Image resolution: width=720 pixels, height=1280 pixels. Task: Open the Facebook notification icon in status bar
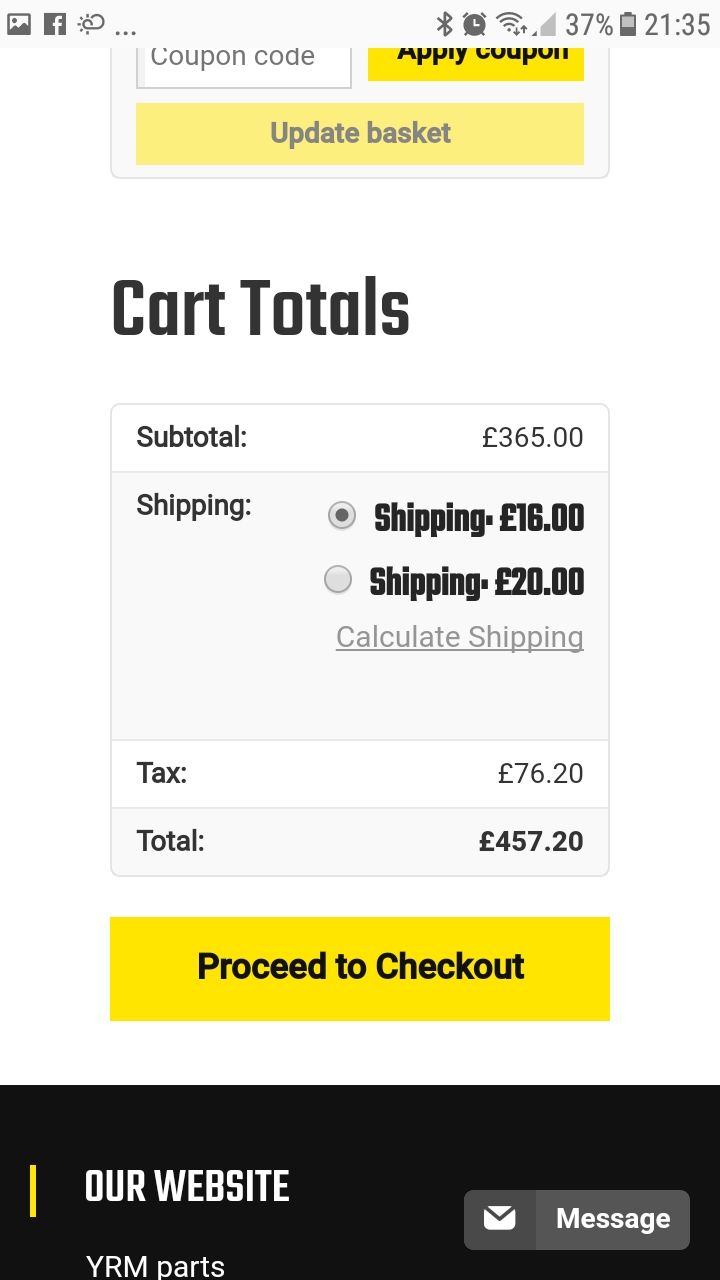(55, 23)
